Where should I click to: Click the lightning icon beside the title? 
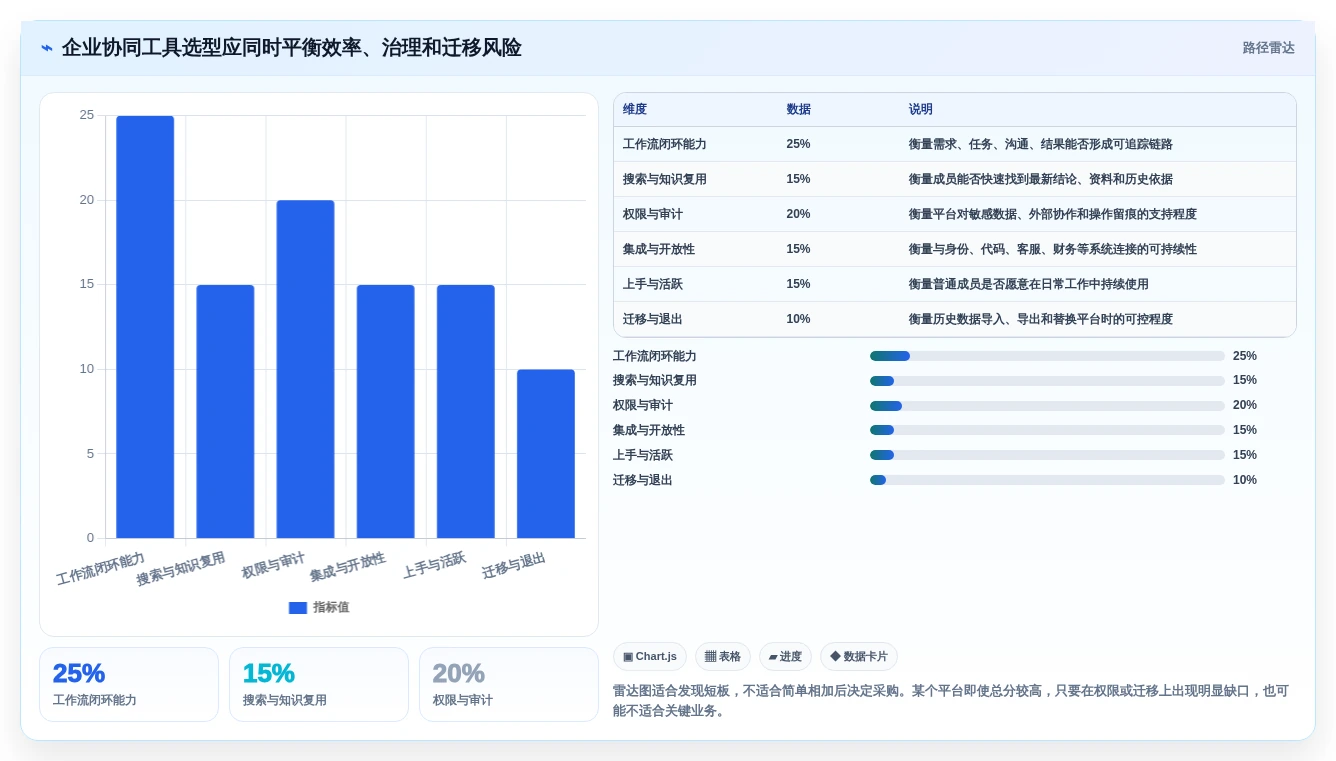(47, 48)
